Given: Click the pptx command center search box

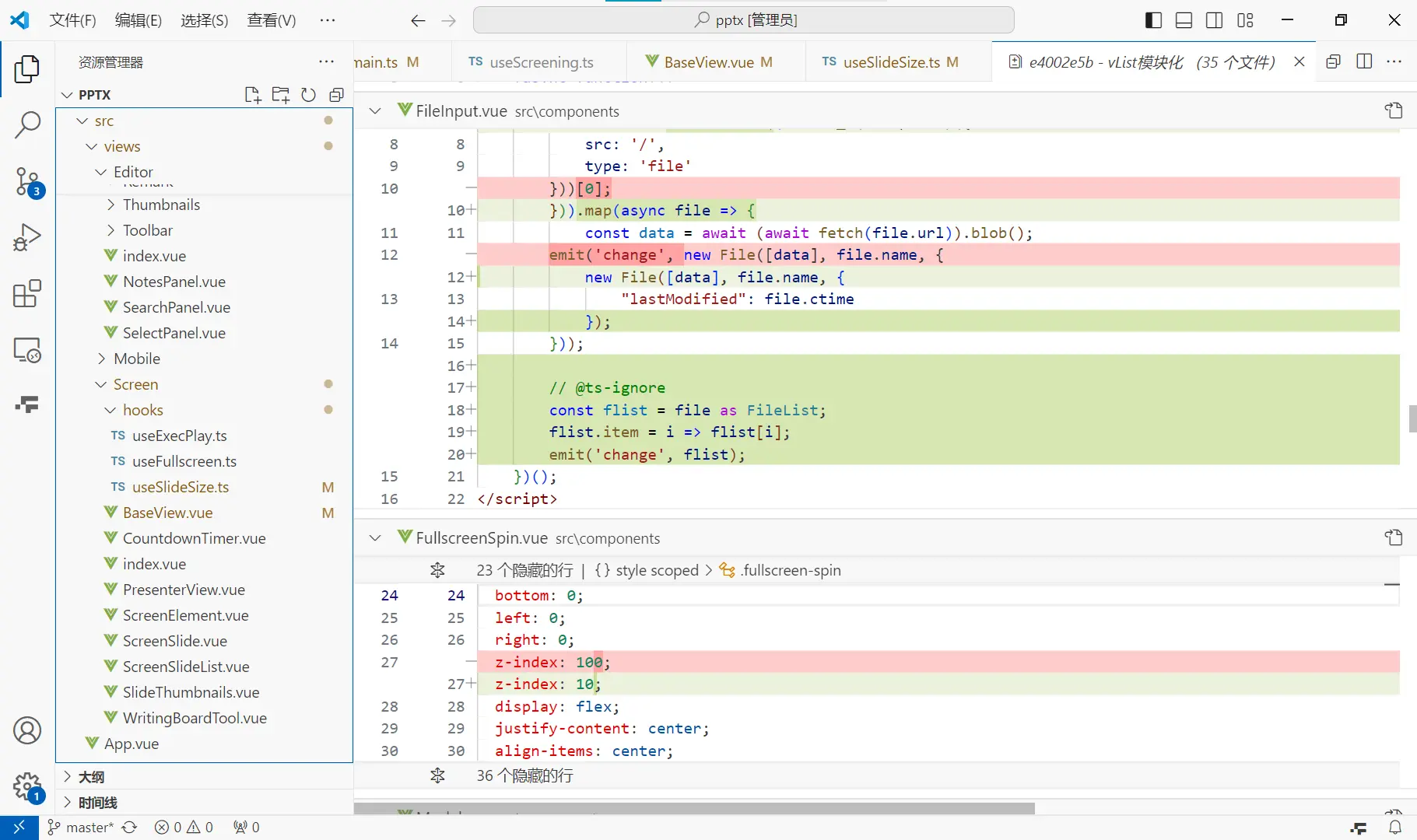Looking at the screenshot, I should tap(744, 20).
